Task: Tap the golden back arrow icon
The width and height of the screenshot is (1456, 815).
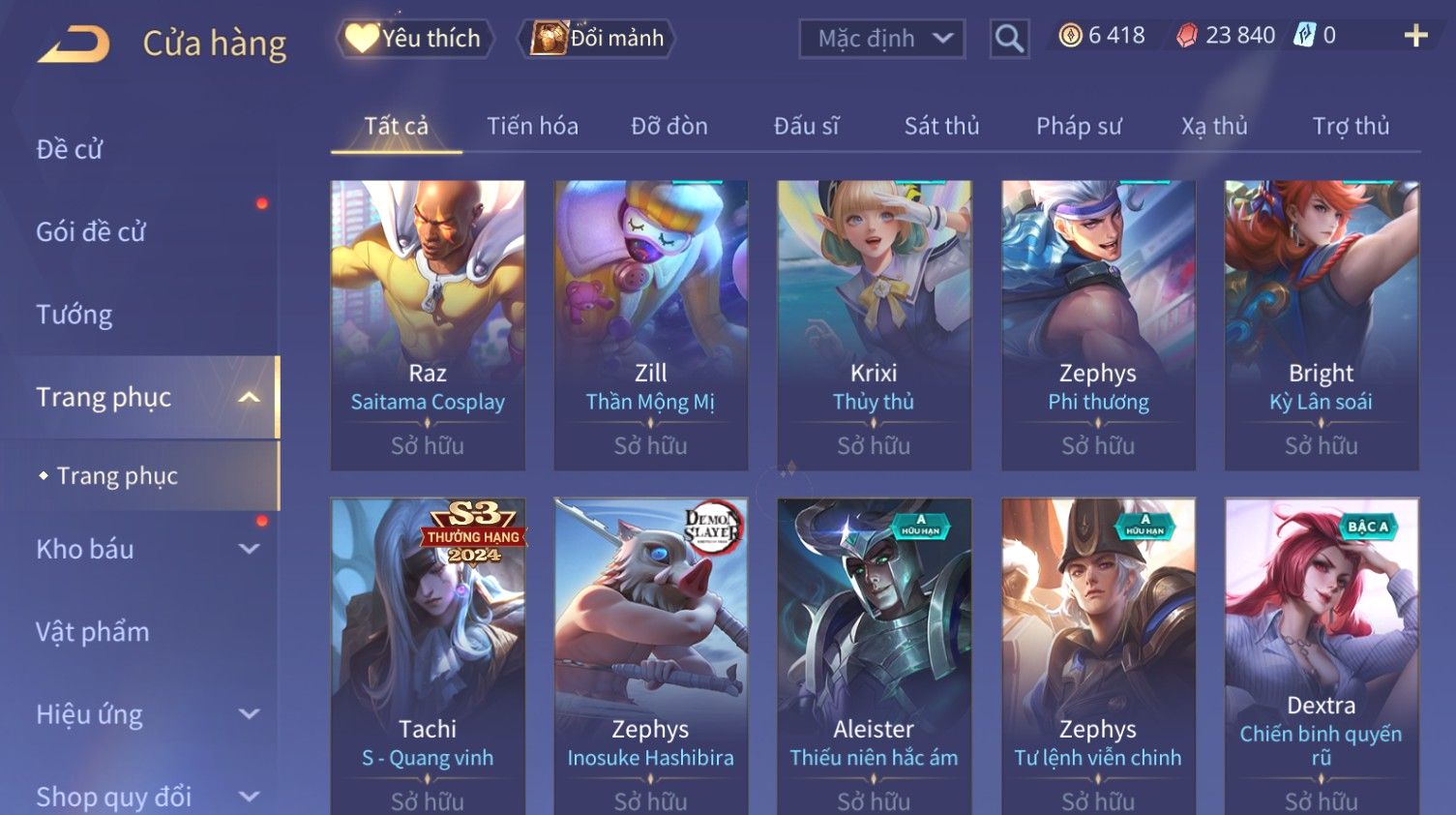Action: (74, 45)
